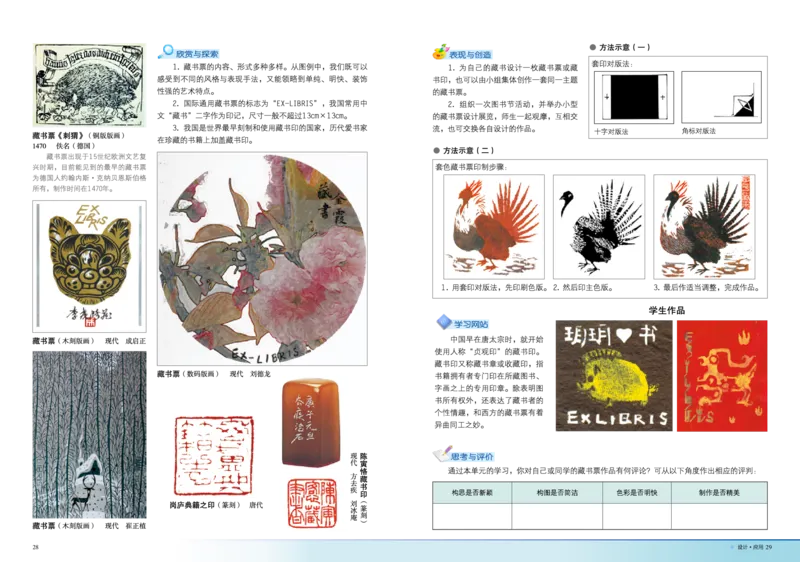Click the sentence about 13cm×13cm size
800x562 pixels.
click(x=262, y=109)
